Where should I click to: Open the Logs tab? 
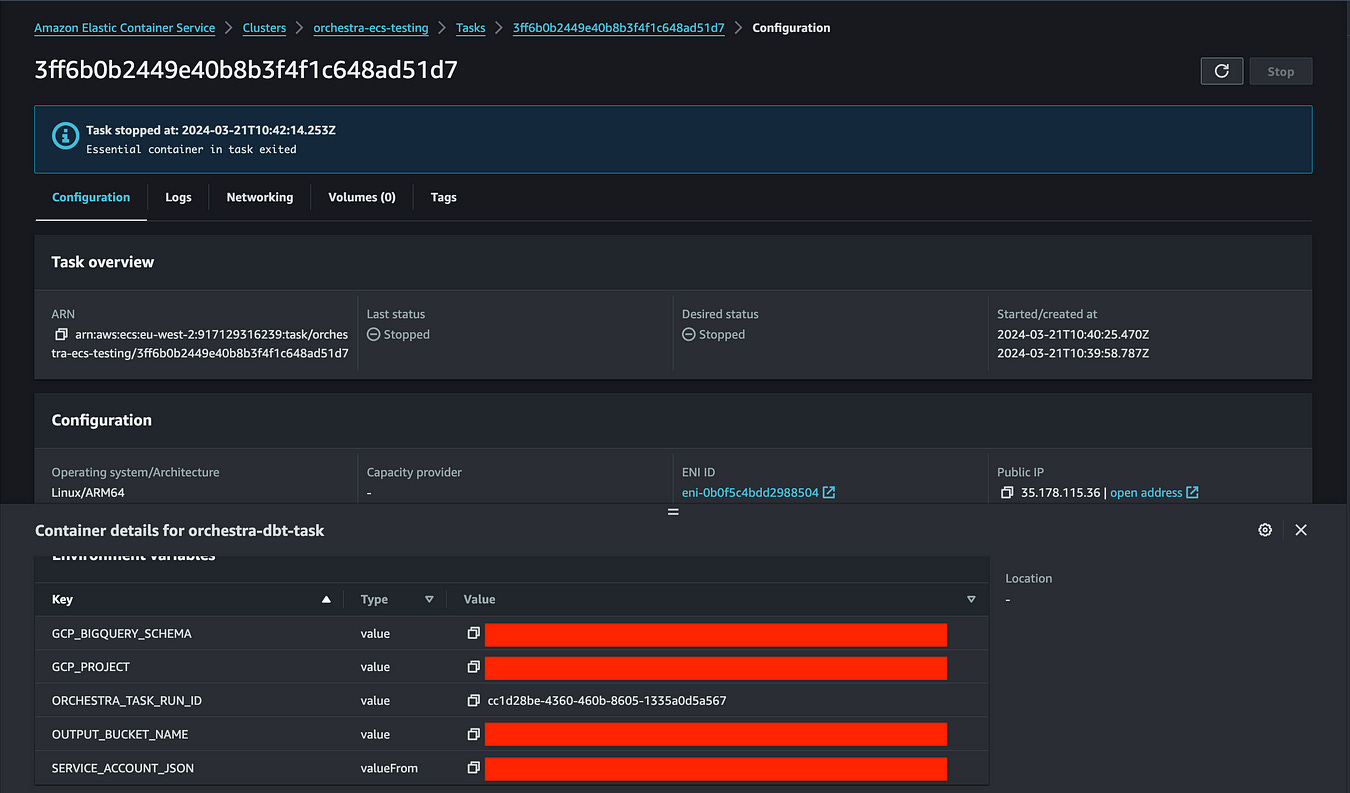(x=178, y=198)
